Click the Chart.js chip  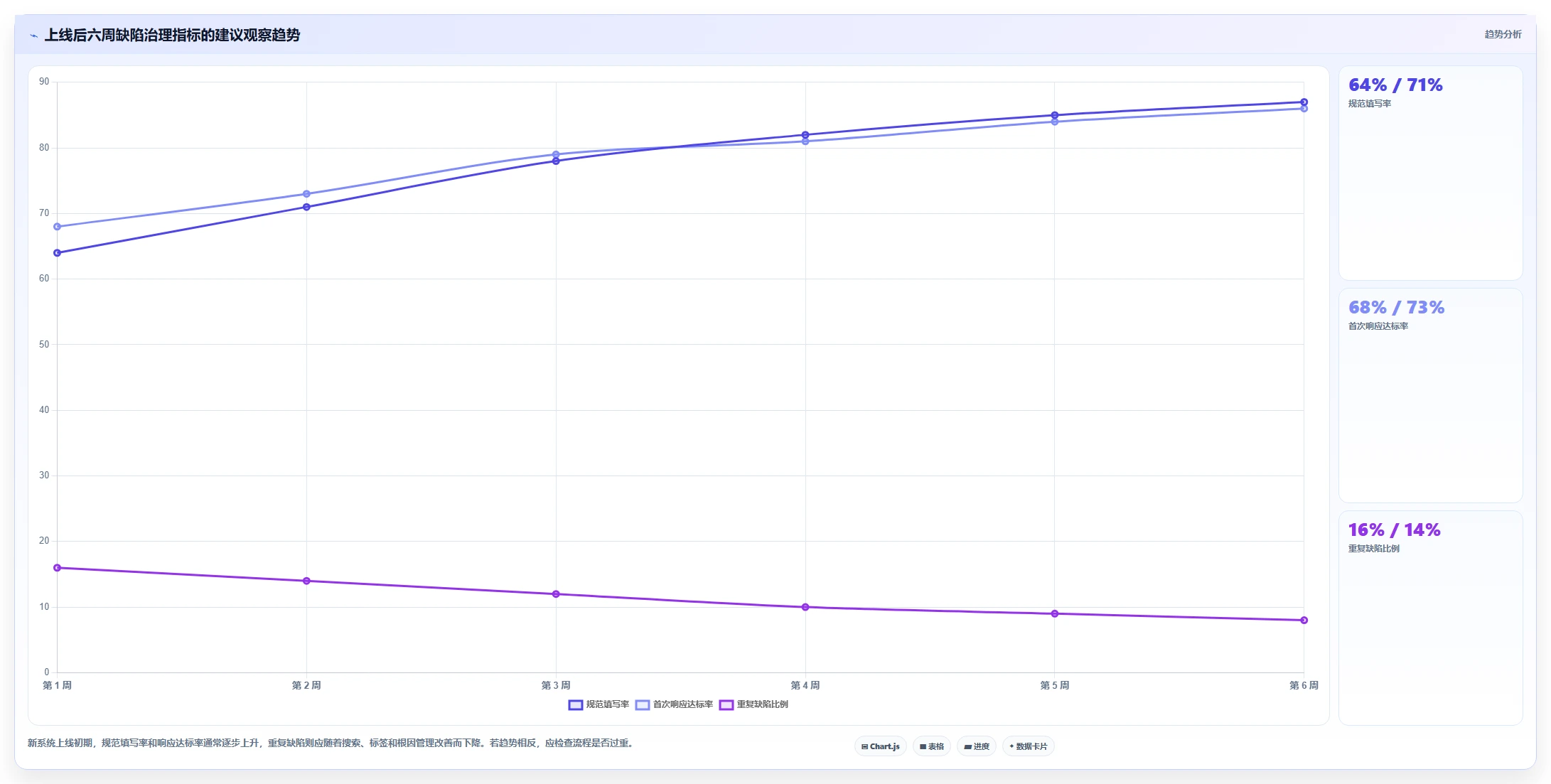coord(880,746)
